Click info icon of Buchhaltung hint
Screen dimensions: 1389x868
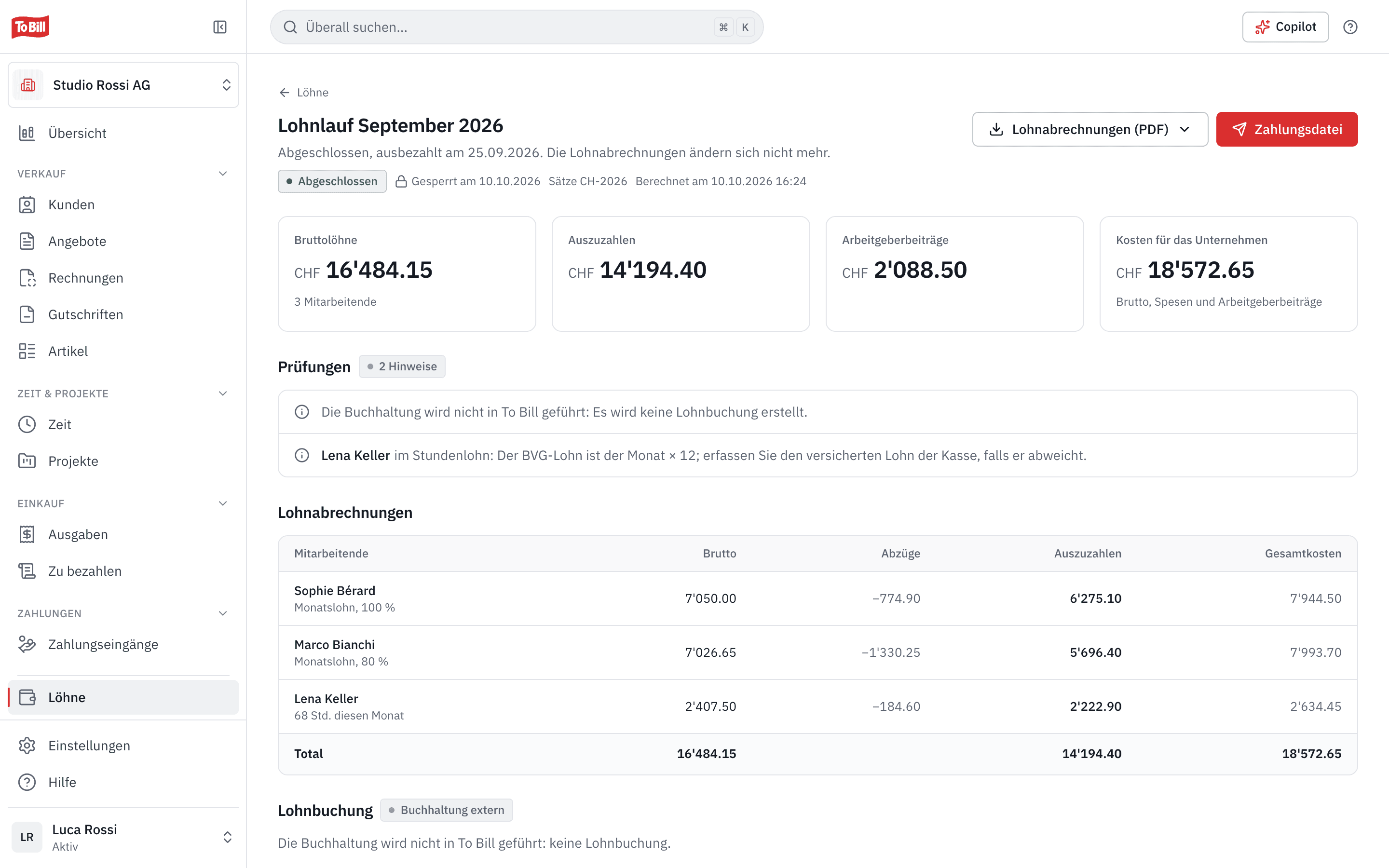(302, 412)
